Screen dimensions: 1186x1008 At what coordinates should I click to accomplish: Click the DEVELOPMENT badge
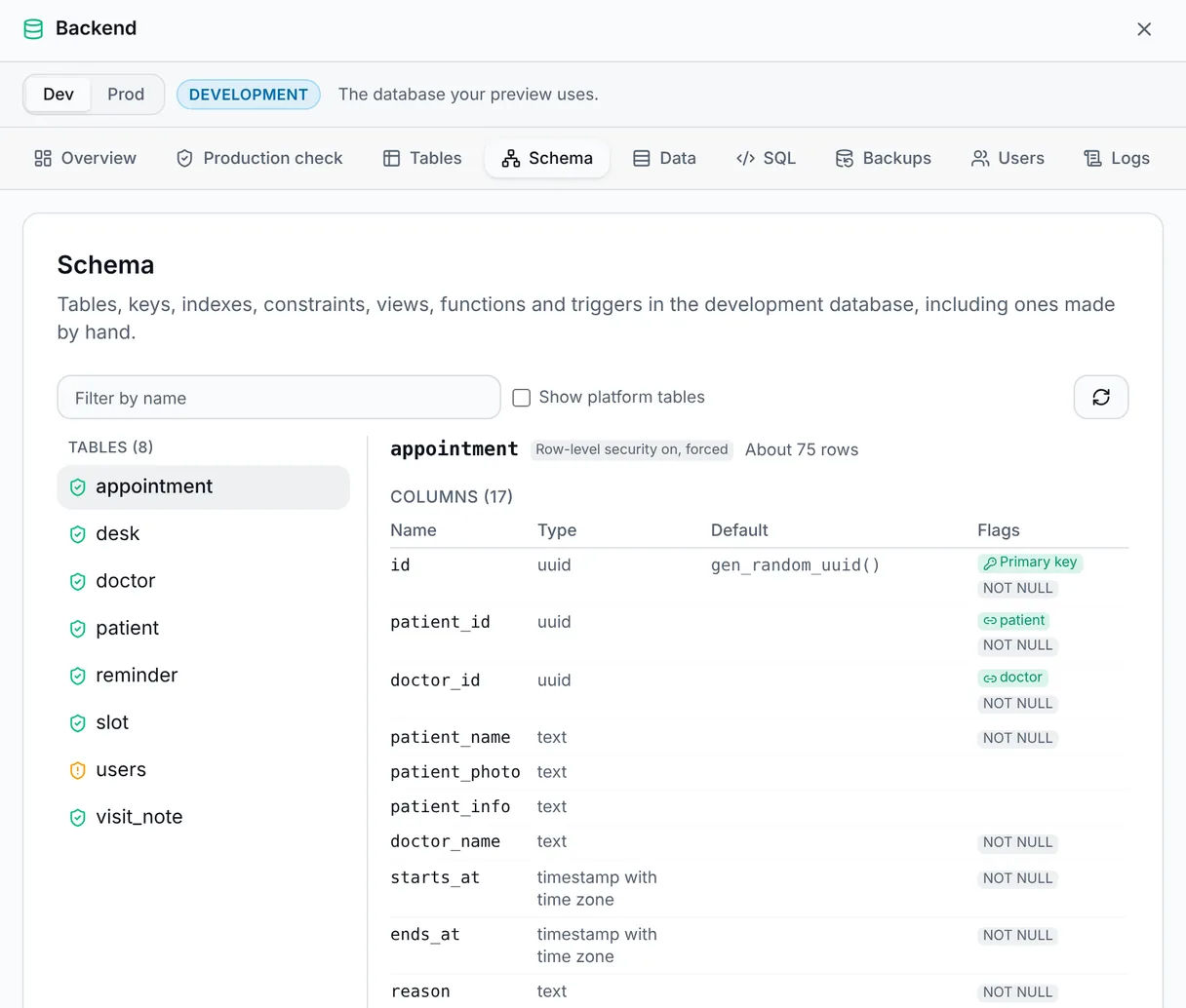click(249, 95)
